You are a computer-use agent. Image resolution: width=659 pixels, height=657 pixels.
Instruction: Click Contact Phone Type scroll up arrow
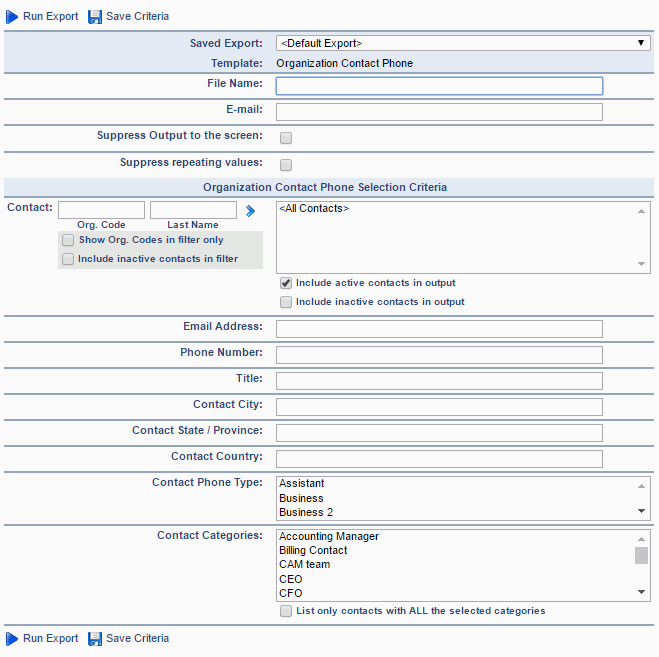tap(641, 486)
